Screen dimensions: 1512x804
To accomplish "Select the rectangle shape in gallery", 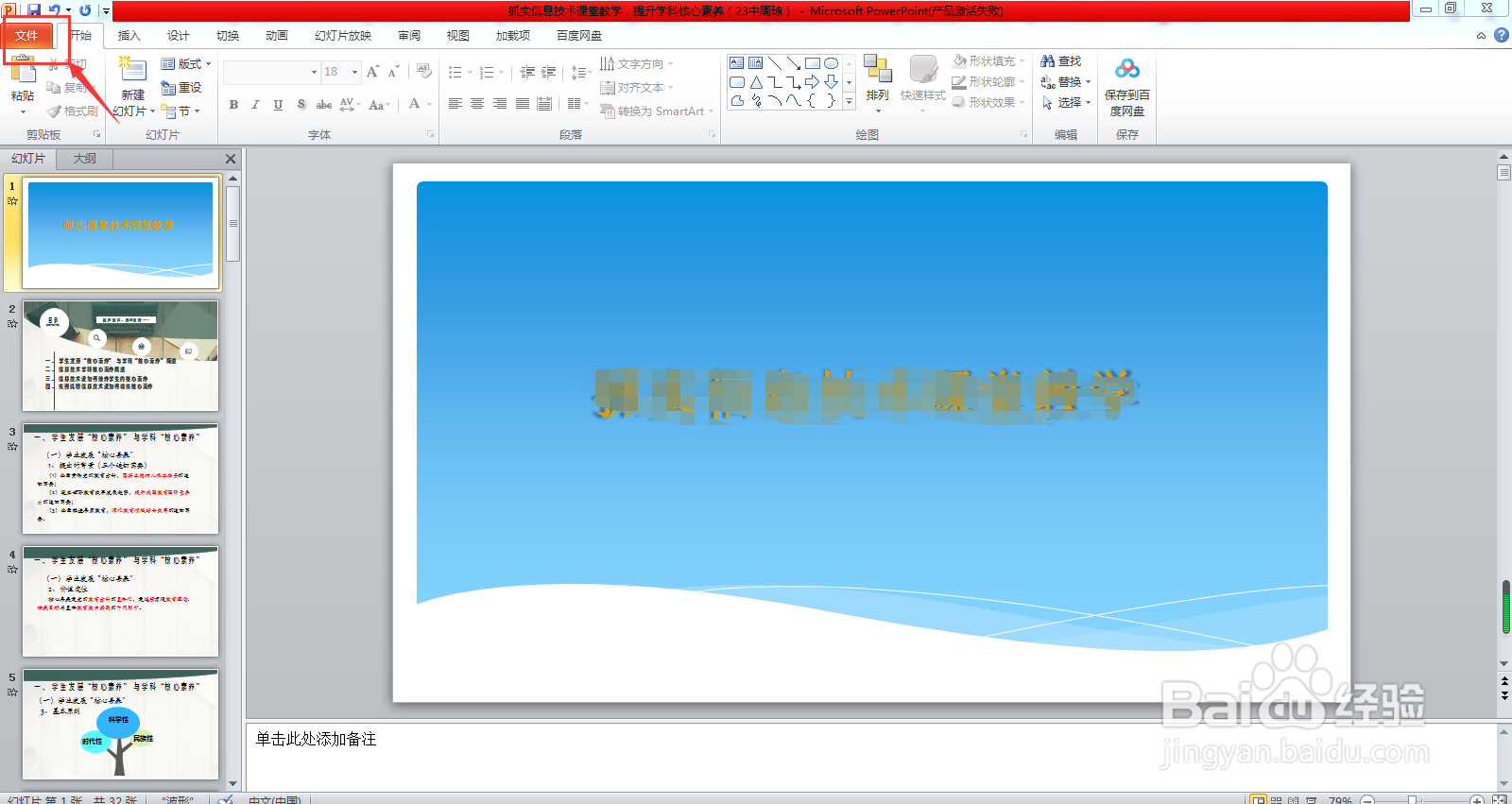I will [813, 63].
